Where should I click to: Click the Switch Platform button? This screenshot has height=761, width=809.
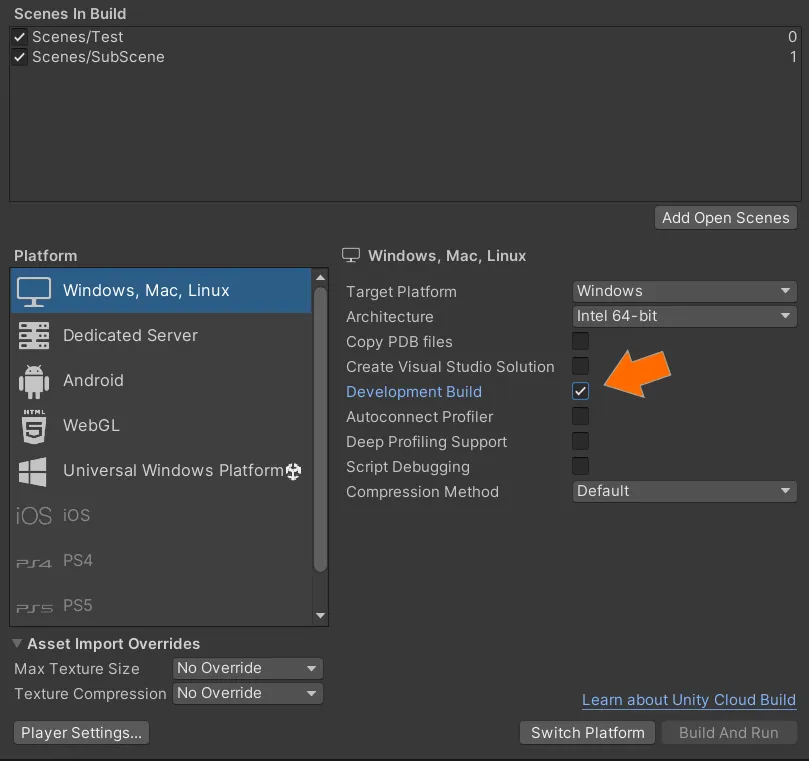click(587, 733)
